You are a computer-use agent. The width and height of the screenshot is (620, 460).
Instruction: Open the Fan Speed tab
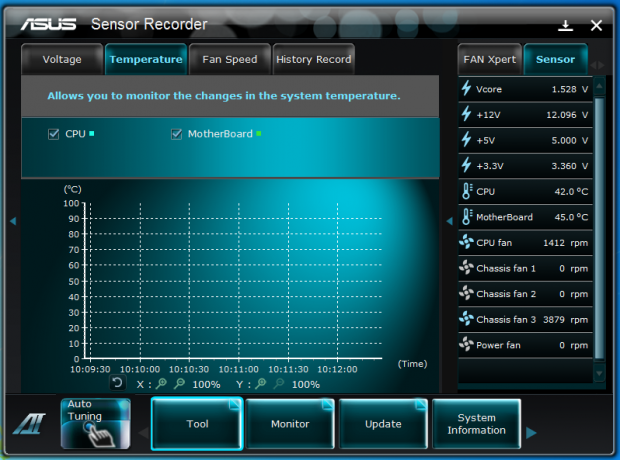tap(229, 60)
